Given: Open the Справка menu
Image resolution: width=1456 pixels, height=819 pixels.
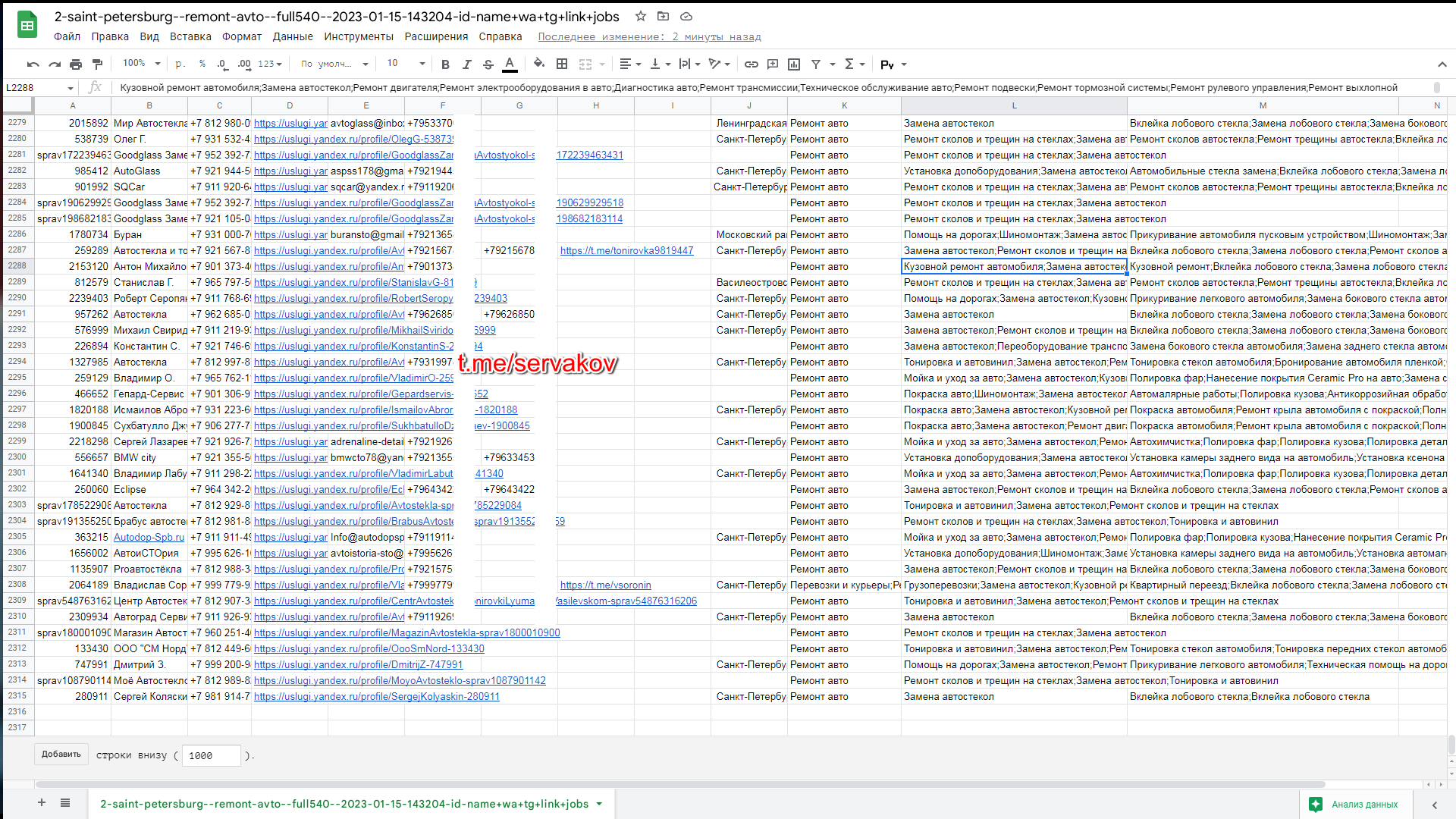Looking at the screenshot, I should point(500,36).
